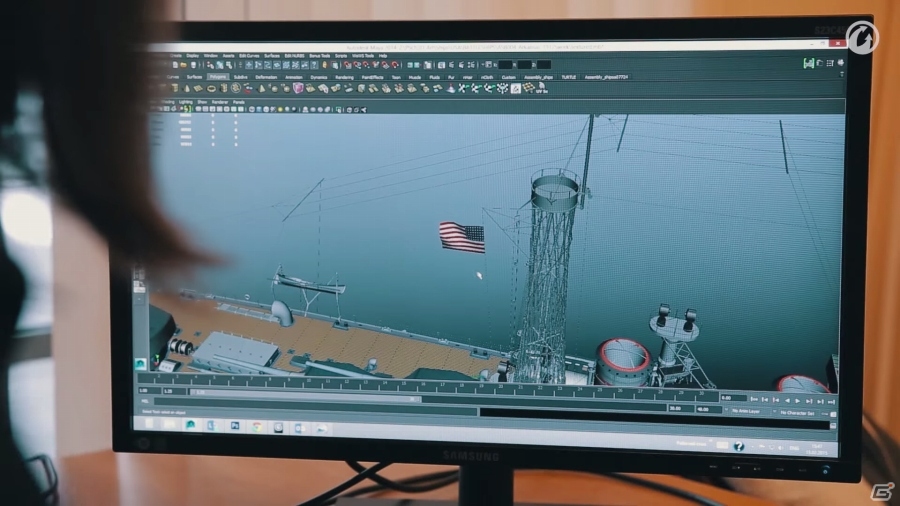Create a new scene from the status line
This screenshot has height=506, width=900.
pyautogui.click(x=175, y=64)
